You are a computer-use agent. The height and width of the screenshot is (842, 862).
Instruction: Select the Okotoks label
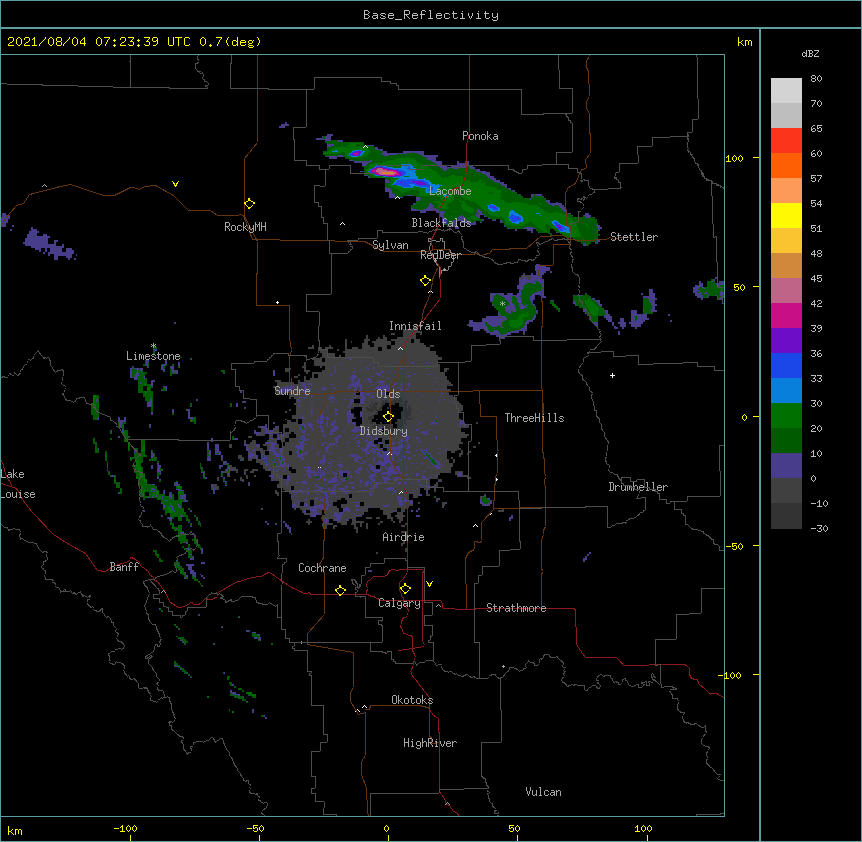coord(412,700)
